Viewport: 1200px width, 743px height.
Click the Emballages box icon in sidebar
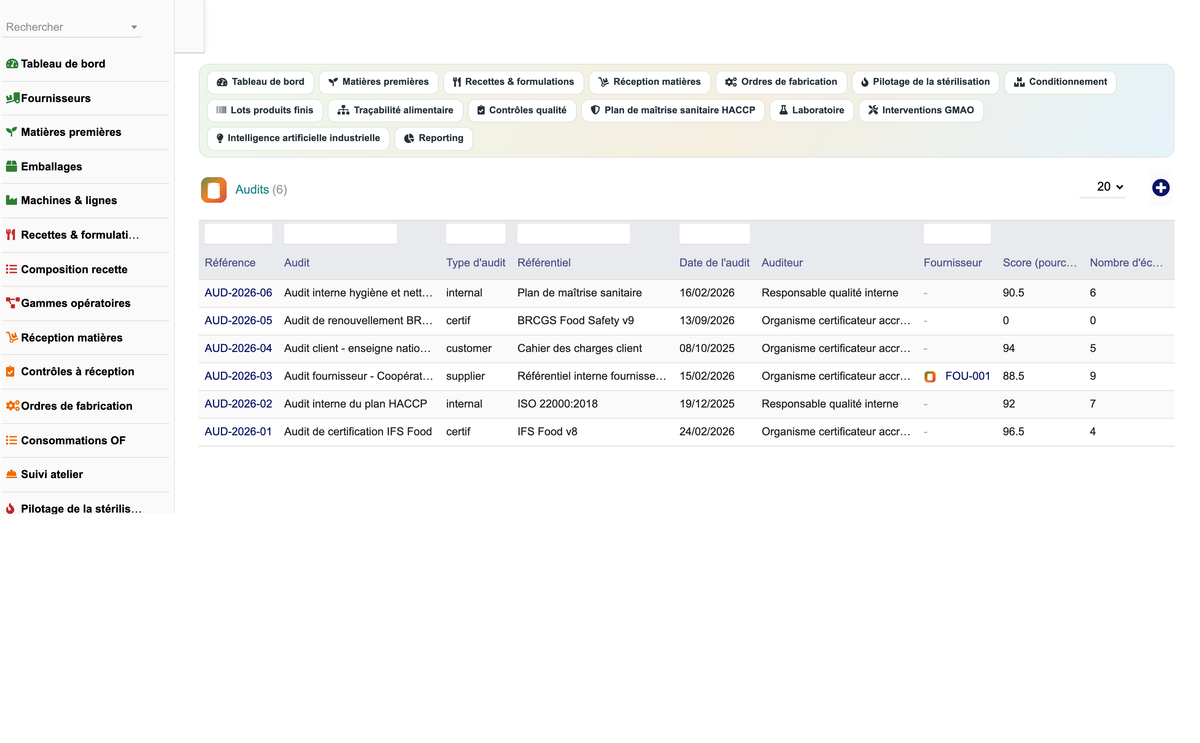[12, 166]
